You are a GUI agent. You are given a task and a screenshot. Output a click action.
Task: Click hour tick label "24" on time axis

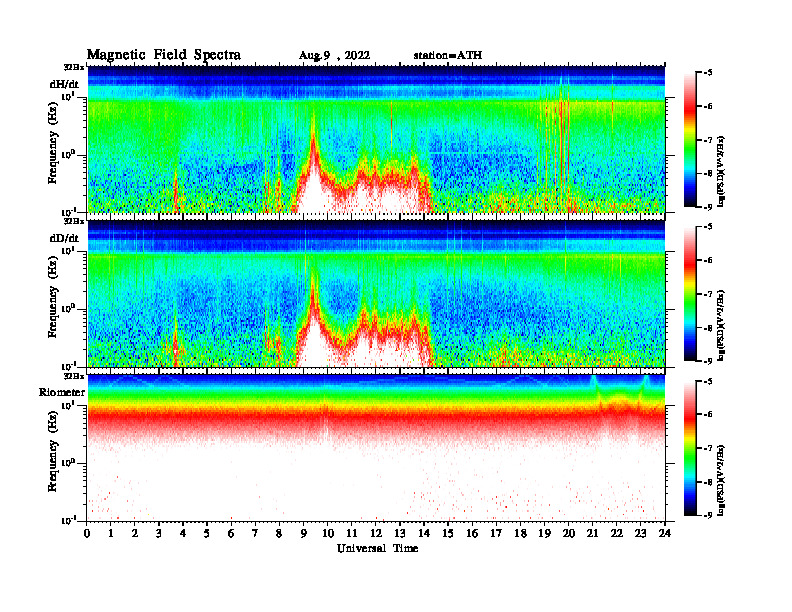tap(665, 534)
